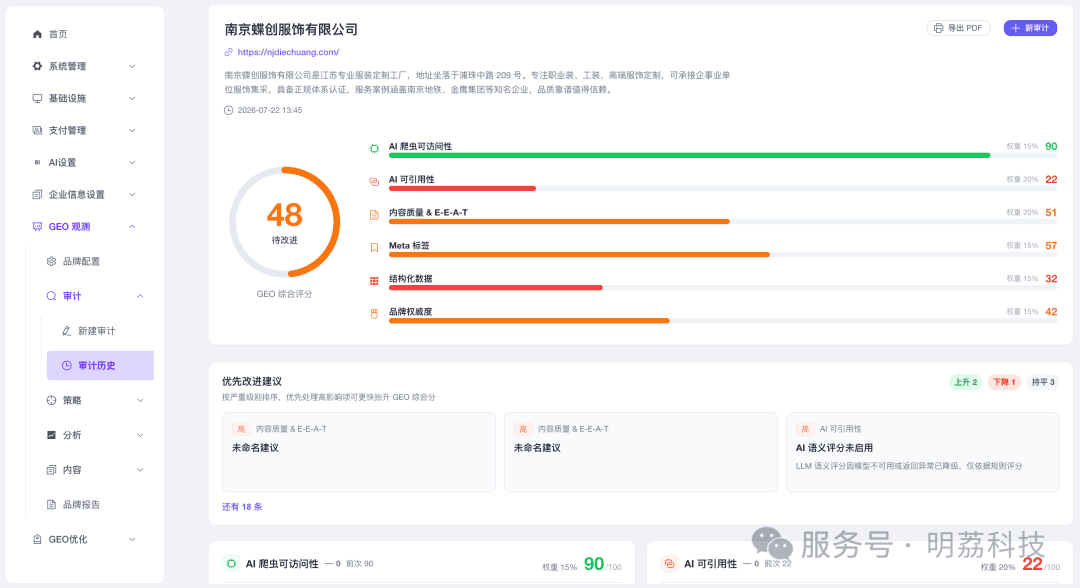The width and height of the screenshot is (1080, 588).
Task: Click the AI 爬虫可访问性 green progress bar
Action: click(x=689, y=156)
